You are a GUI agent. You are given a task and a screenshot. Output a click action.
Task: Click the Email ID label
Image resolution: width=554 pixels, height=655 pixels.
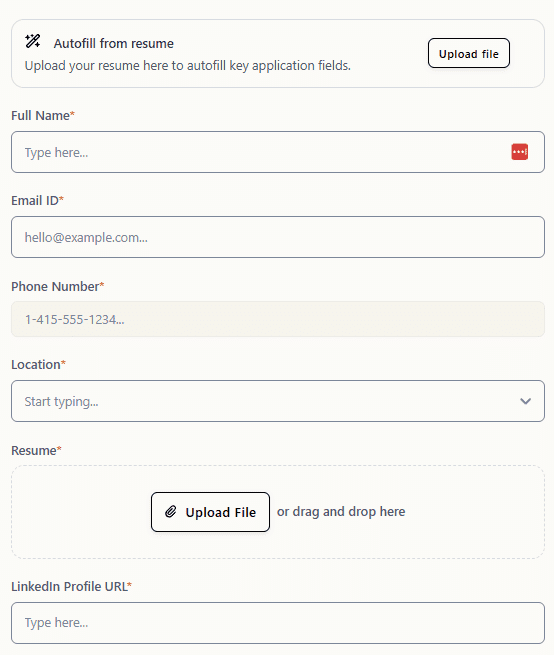[37, 201]
